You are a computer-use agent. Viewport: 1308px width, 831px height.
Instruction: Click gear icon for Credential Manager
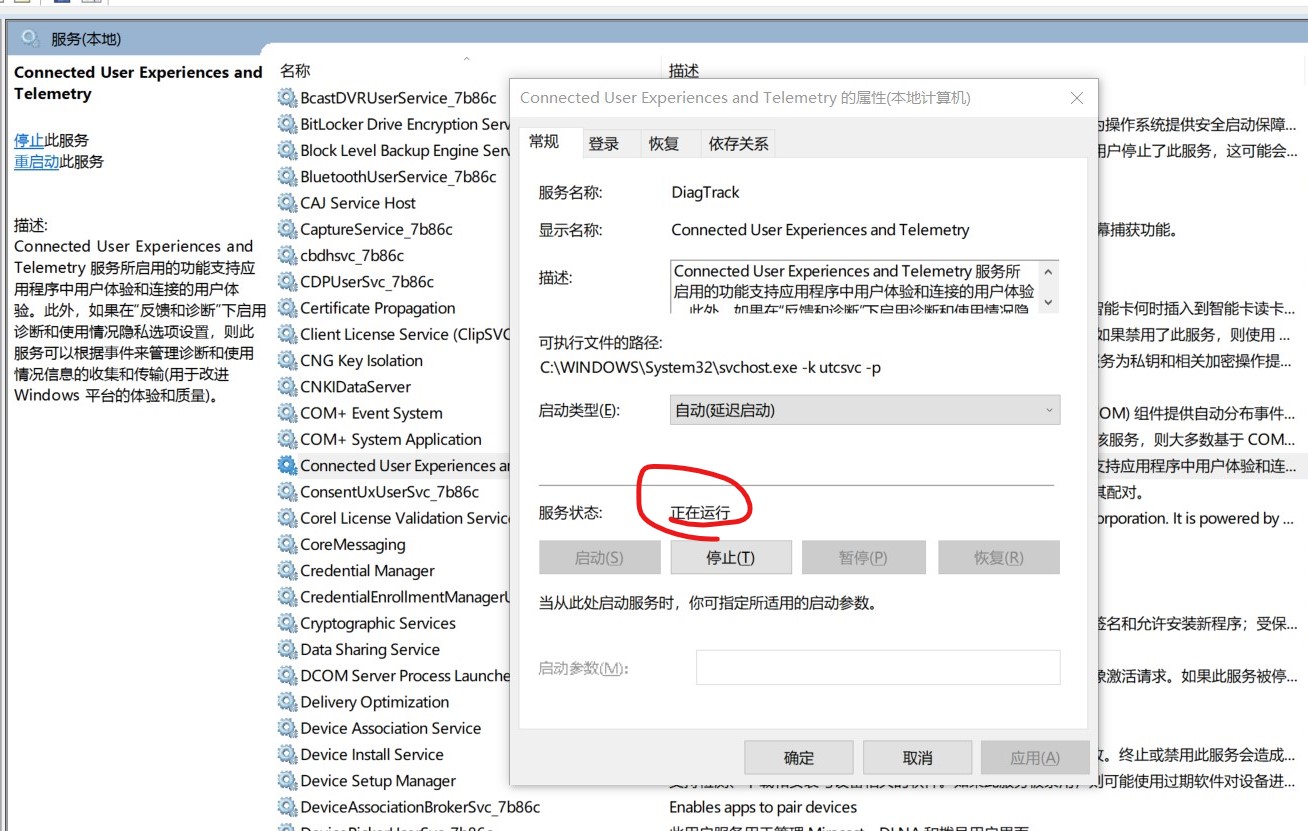click(x=287, y=570)
